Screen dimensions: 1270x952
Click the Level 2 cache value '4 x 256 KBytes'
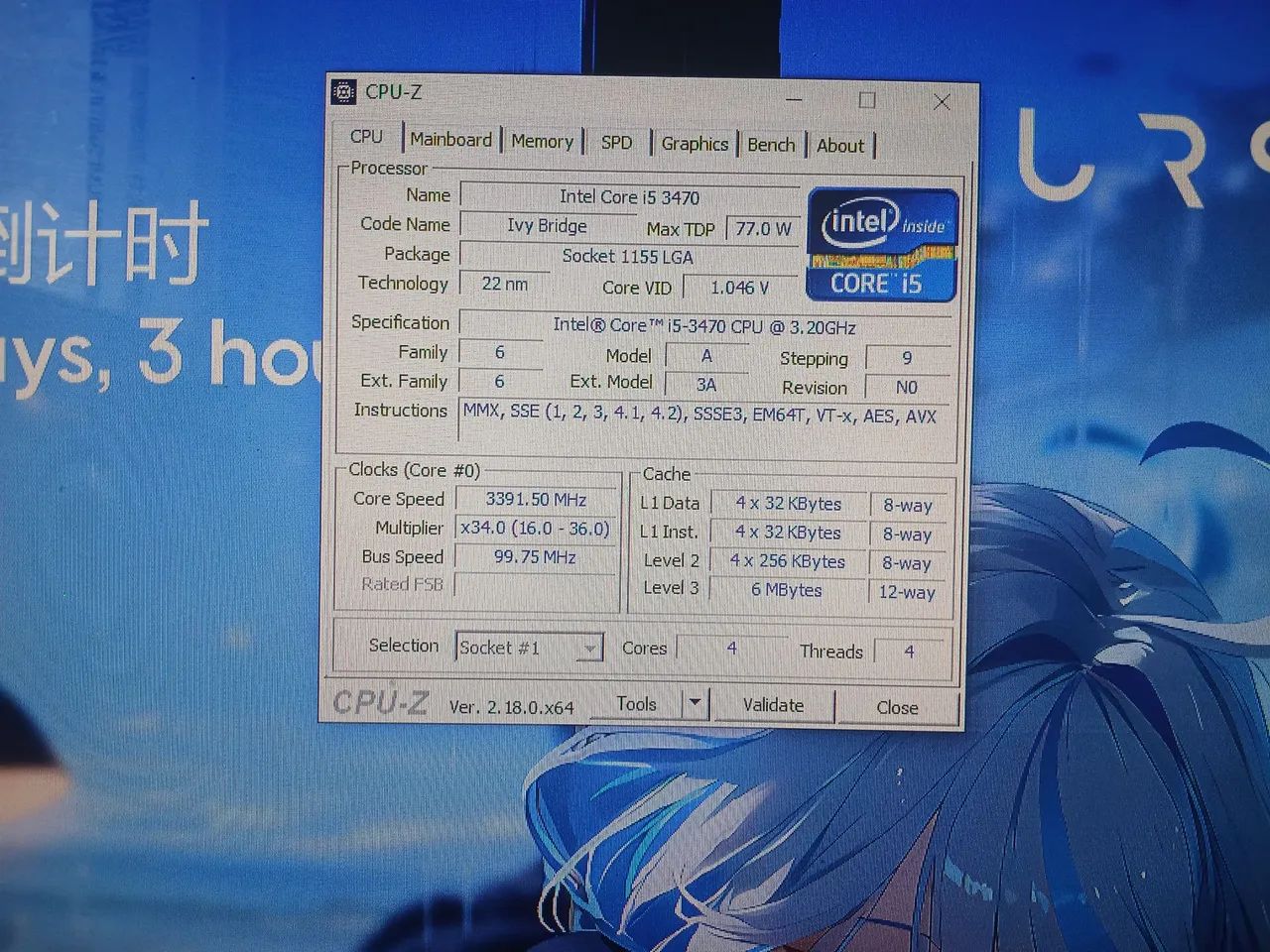pyautogui.click(x=789, y=561)
